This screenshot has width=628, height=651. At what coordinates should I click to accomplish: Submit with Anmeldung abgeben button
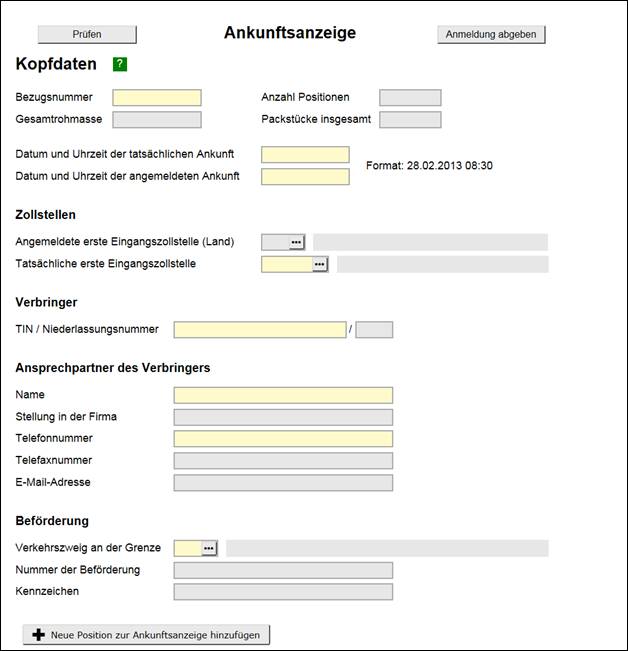(x=491, y=34)
